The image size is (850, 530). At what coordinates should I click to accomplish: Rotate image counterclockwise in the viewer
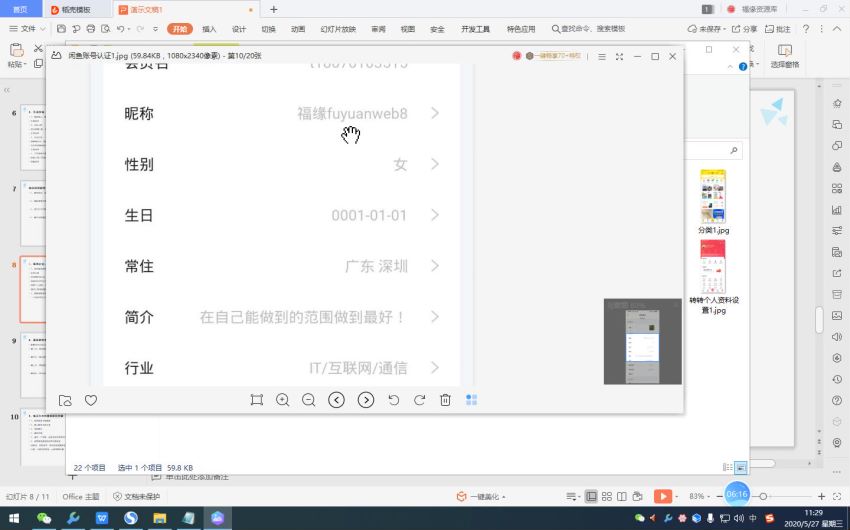394,400
